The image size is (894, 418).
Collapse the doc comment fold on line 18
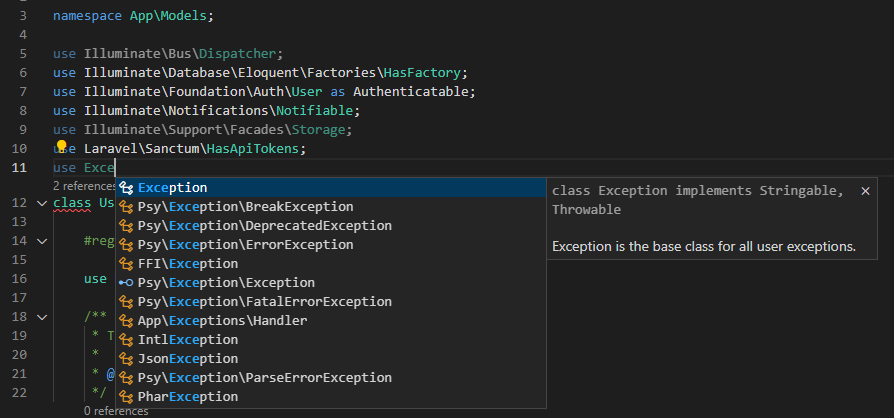[x=40, y=317]
